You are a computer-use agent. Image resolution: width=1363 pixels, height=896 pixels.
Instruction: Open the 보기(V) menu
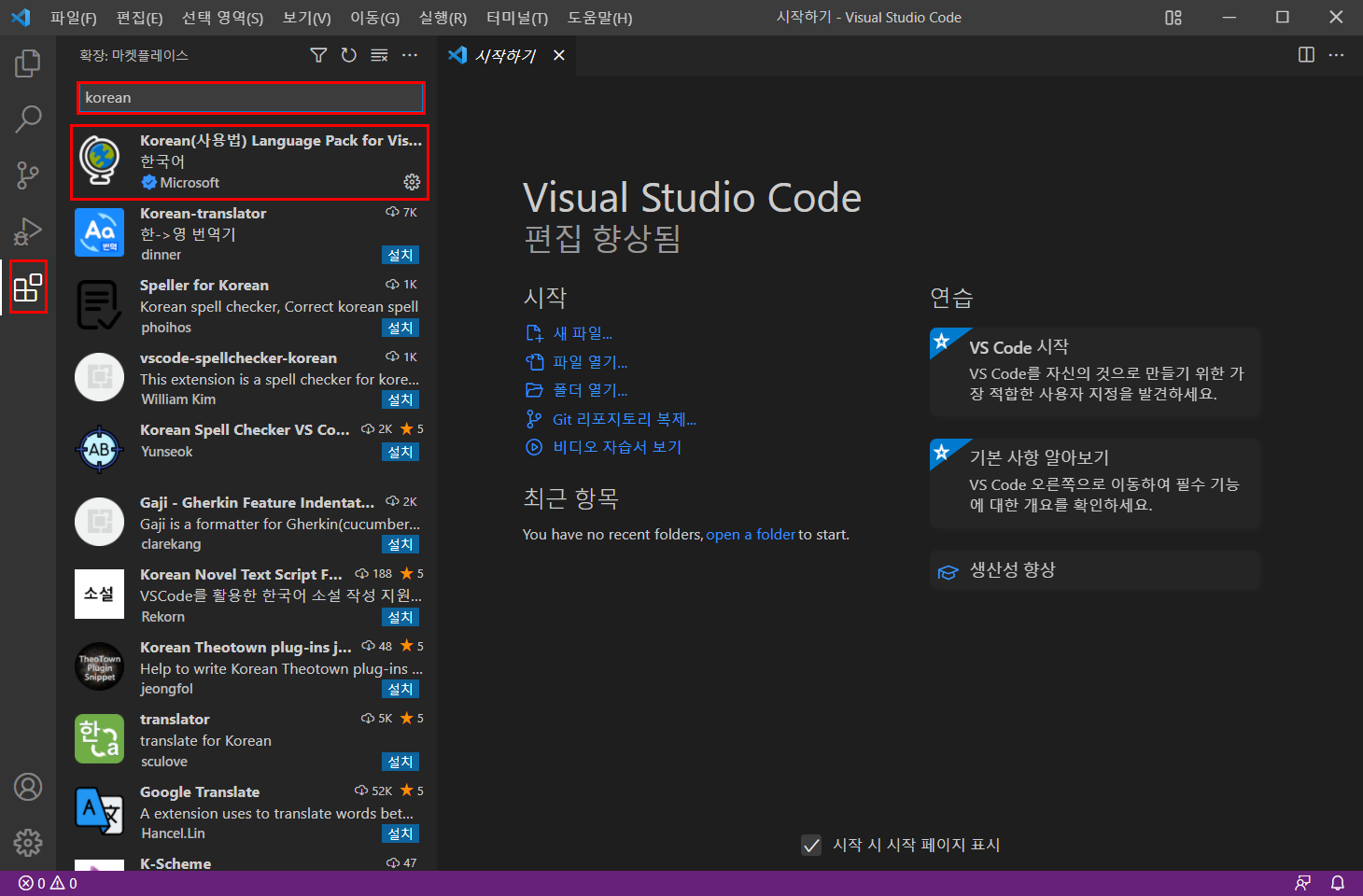[x=307, y=17]
